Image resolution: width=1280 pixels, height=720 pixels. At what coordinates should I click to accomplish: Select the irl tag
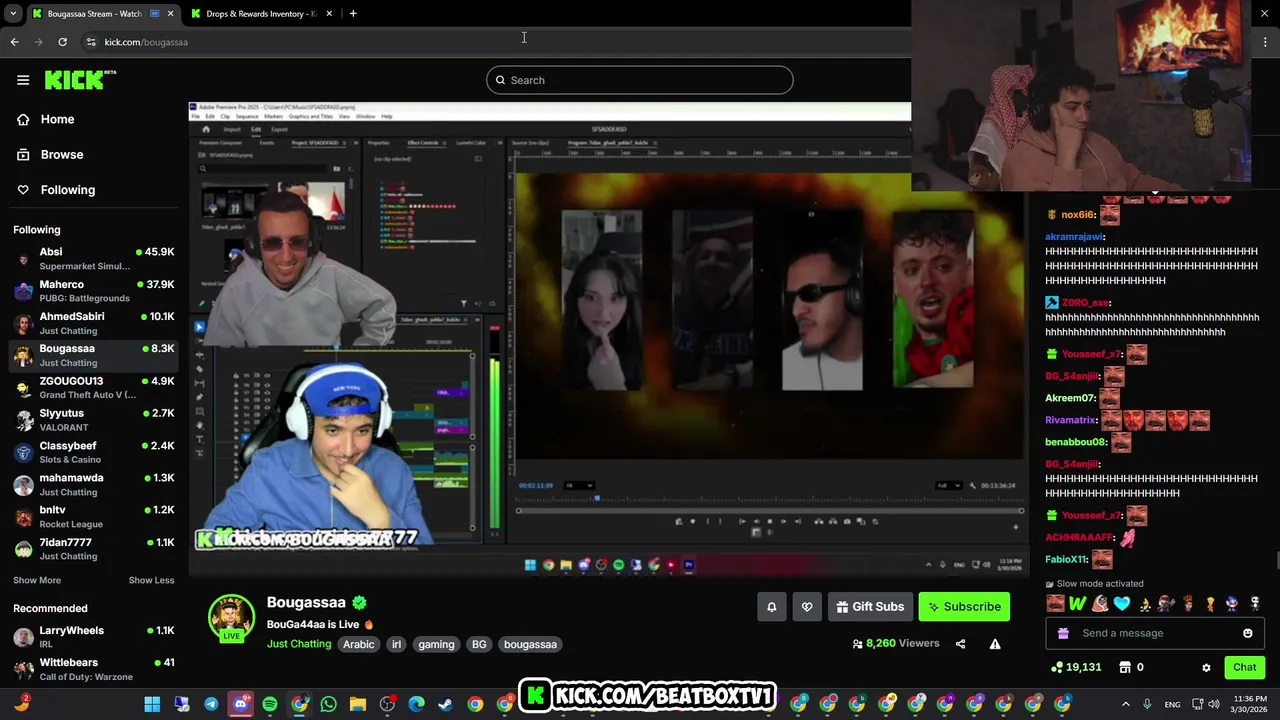coord(396,644)
